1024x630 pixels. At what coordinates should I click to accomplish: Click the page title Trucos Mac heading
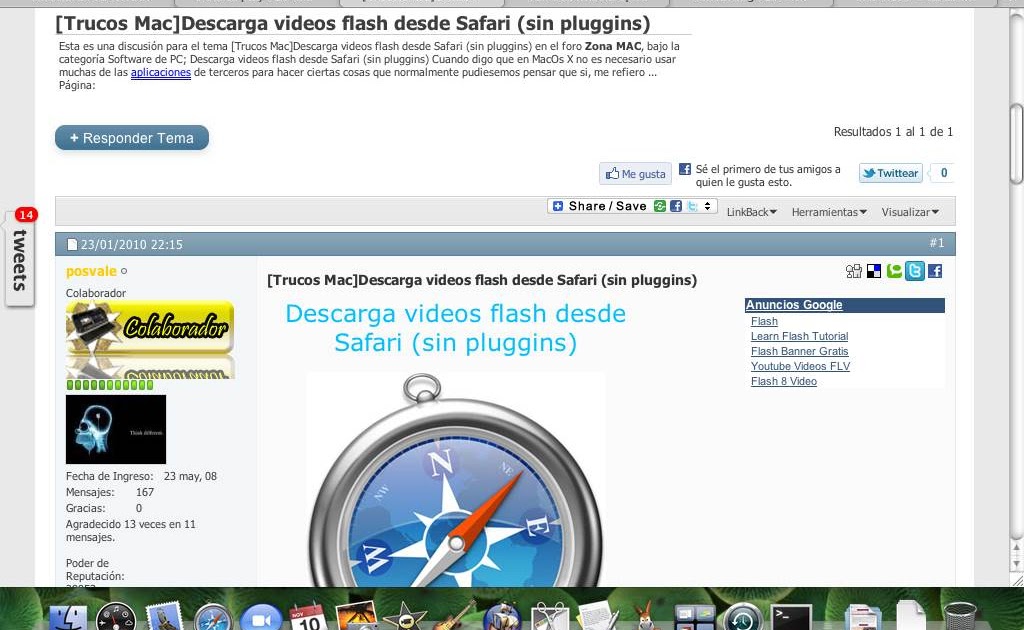pos(353,24)
